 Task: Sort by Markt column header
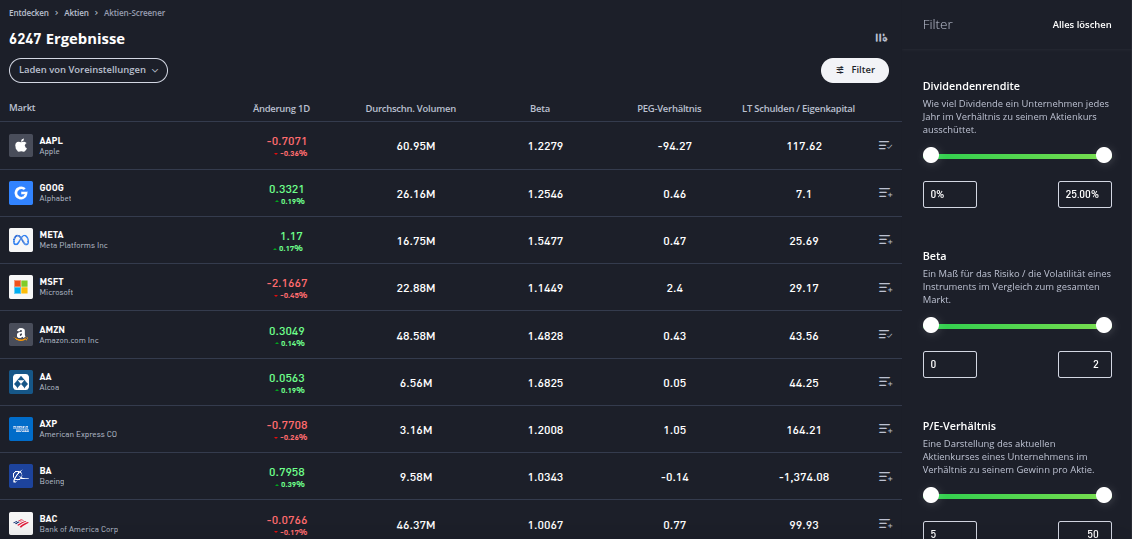[x=22, y=108]
